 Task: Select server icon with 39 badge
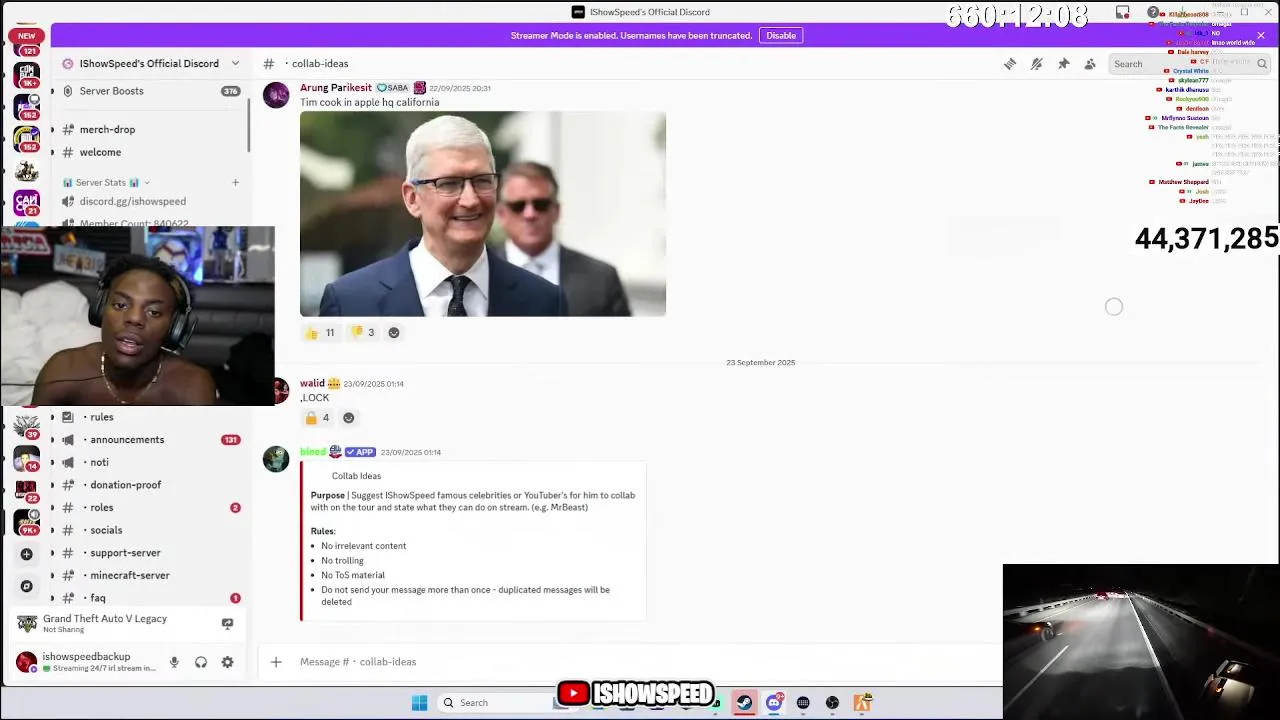coord(27,427)
